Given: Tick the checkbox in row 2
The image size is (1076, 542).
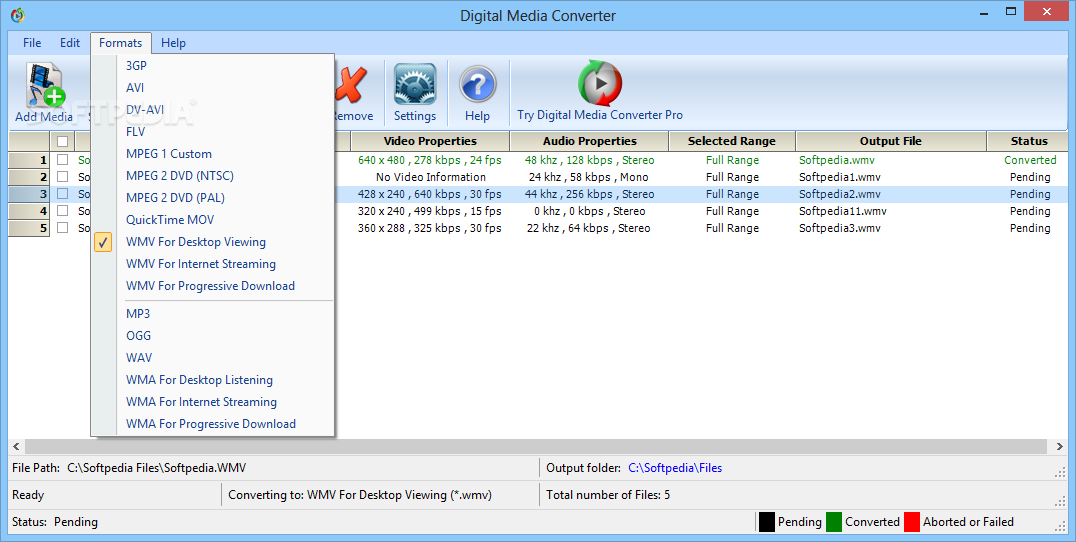Looking at the screenshot, I should point(62,176).
